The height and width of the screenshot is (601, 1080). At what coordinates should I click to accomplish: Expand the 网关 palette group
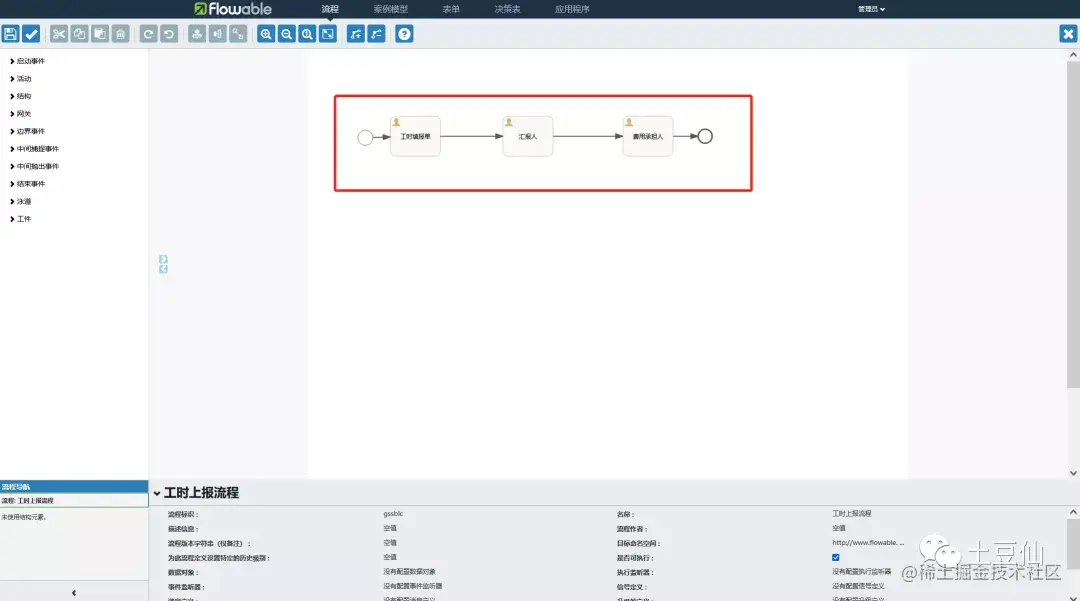pos(21,114)
